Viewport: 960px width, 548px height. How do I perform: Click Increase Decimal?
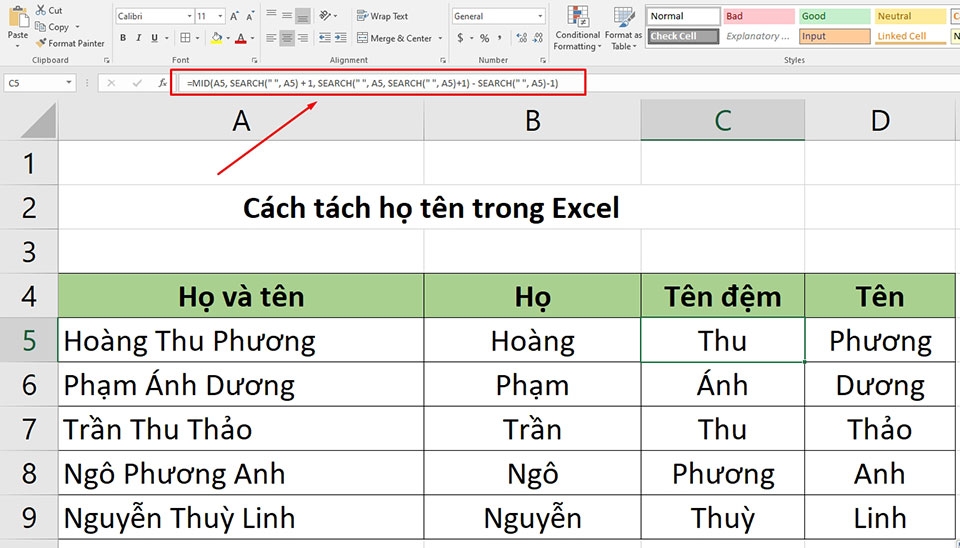pos(522,38)
